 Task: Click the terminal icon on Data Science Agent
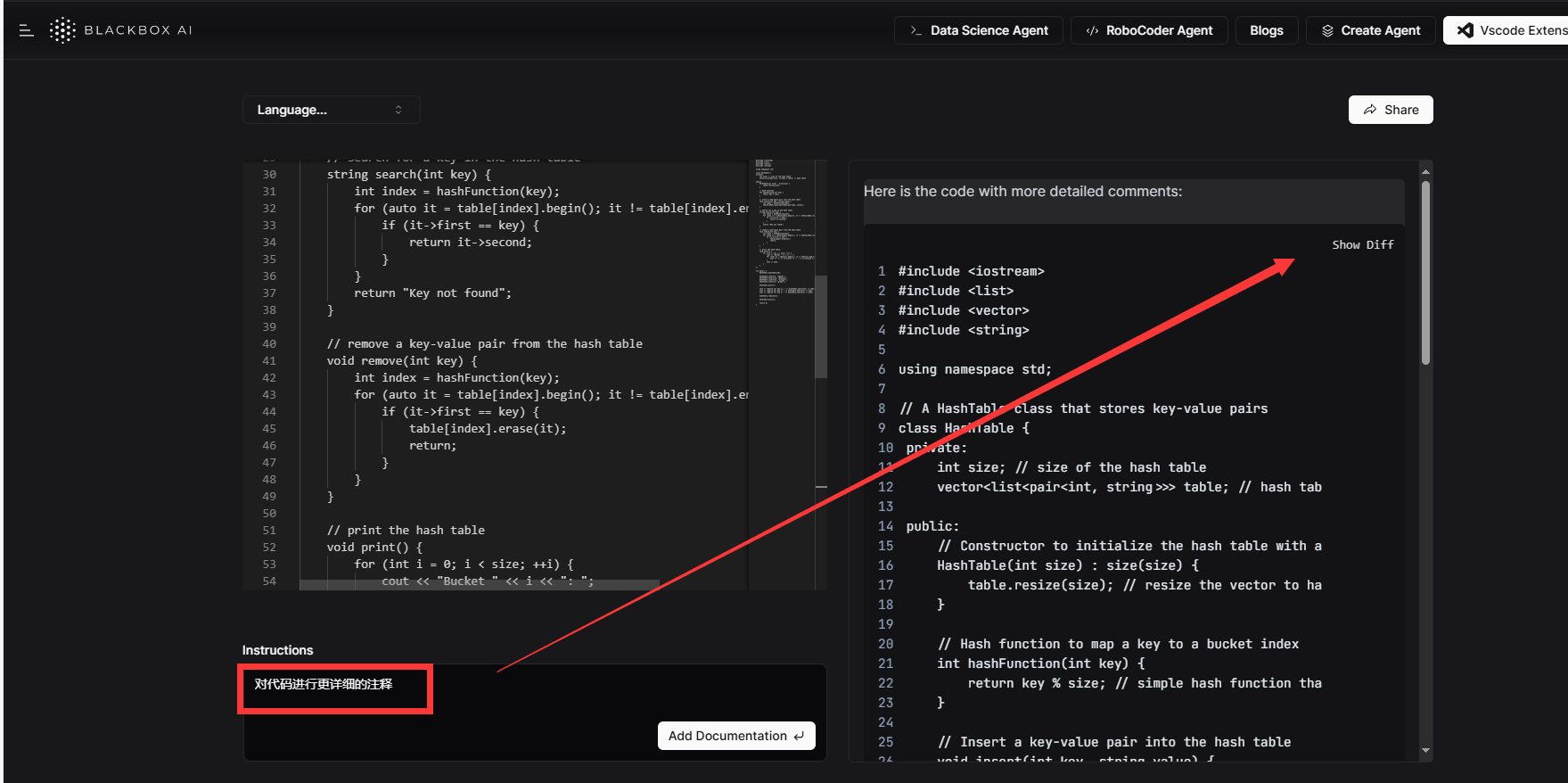tap(915, 30)
